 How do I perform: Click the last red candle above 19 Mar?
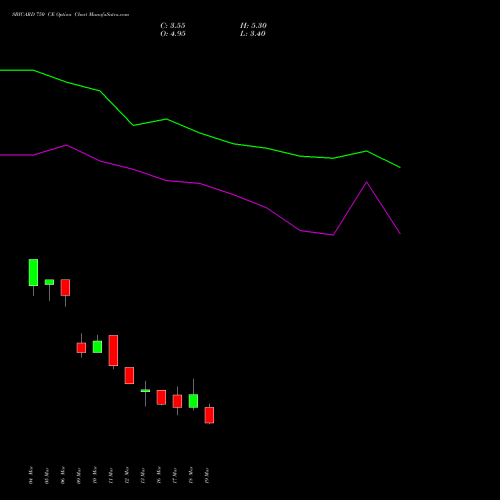point(209,415)
